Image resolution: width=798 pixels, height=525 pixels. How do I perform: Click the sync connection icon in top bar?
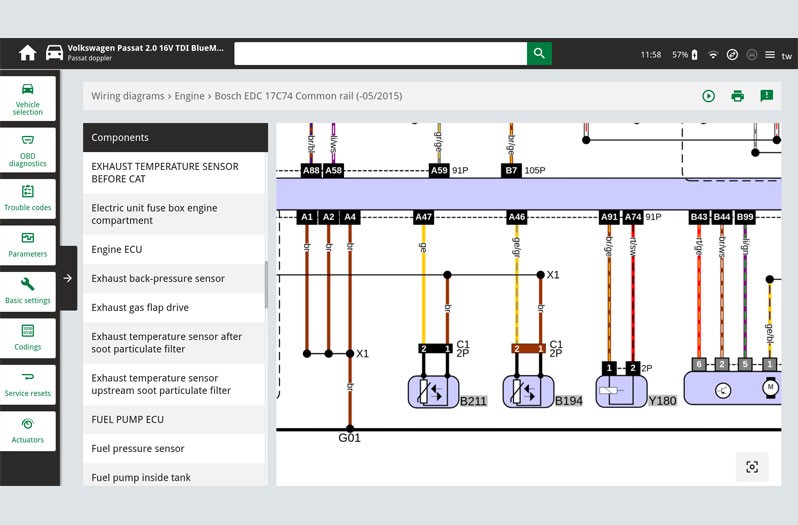[x=732, y=55]
